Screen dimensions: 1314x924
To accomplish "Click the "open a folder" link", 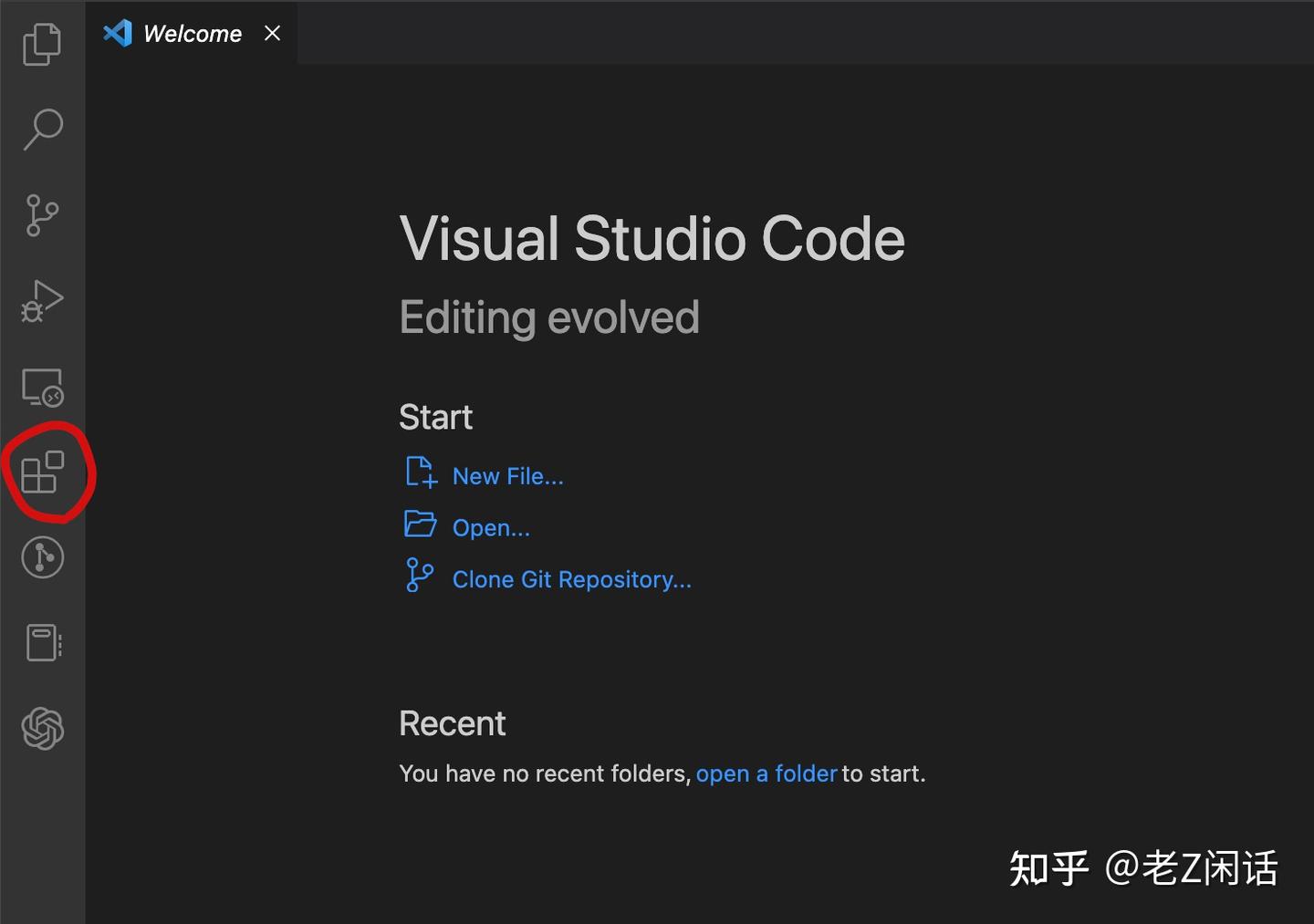I will click(x=766, y=774).
